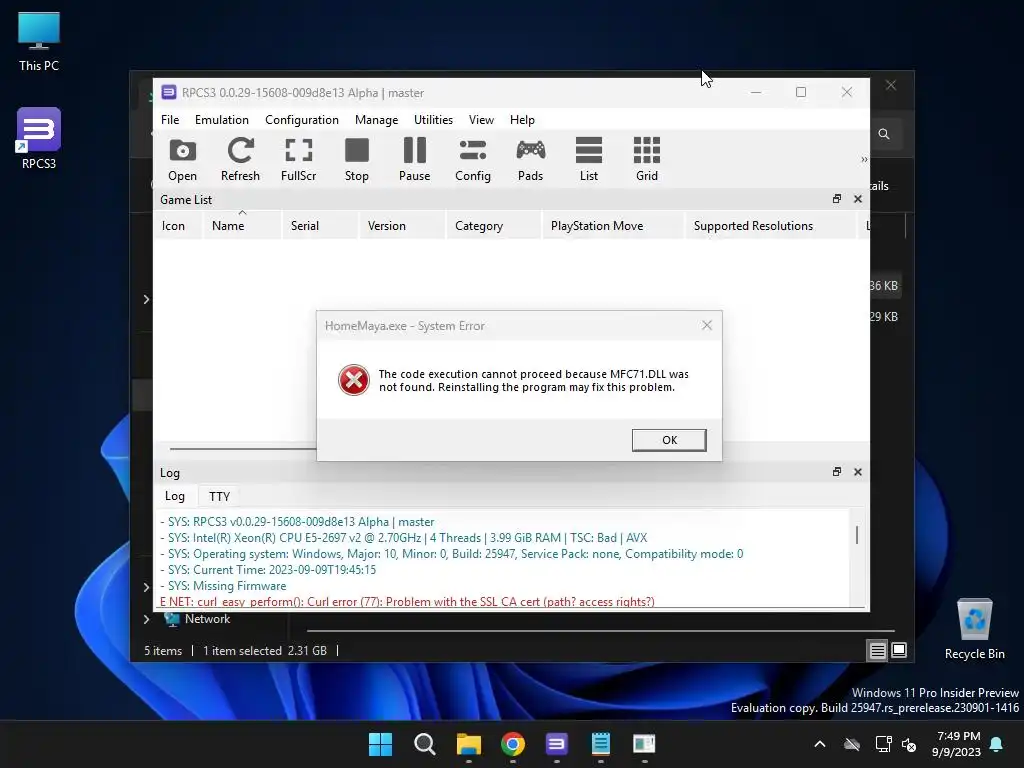Select the Intel Xeon CPU log line
This screenshot has height=768, width=1024.
(404, 537)
